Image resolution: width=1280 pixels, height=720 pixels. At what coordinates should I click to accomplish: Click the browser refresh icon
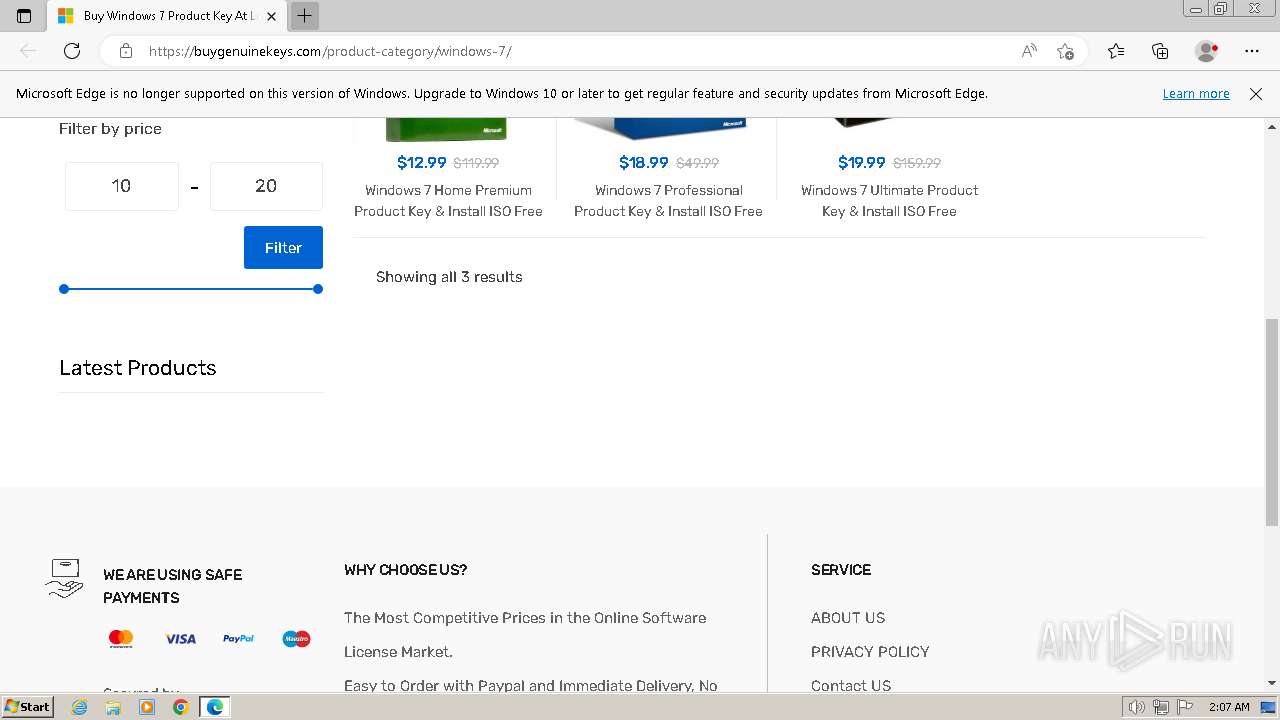click(72, 51)
